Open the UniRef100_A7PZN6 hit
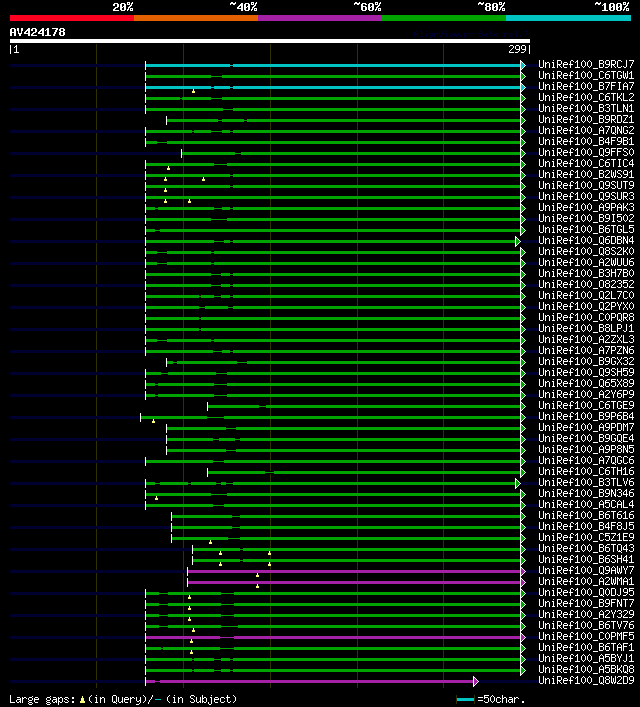Viewport: 640px width, 707px height. [x=586, y=350]
